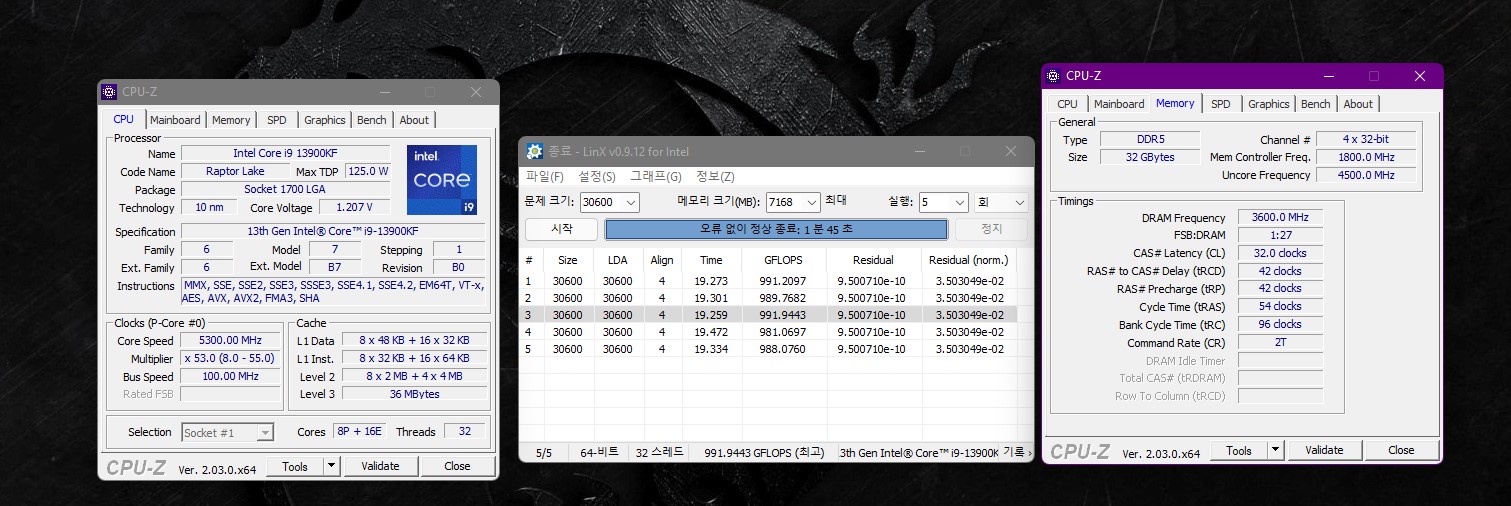Expand the 메모리 크기 7168 combo box
Screen dimensions: 1511x506
point(811,203)
